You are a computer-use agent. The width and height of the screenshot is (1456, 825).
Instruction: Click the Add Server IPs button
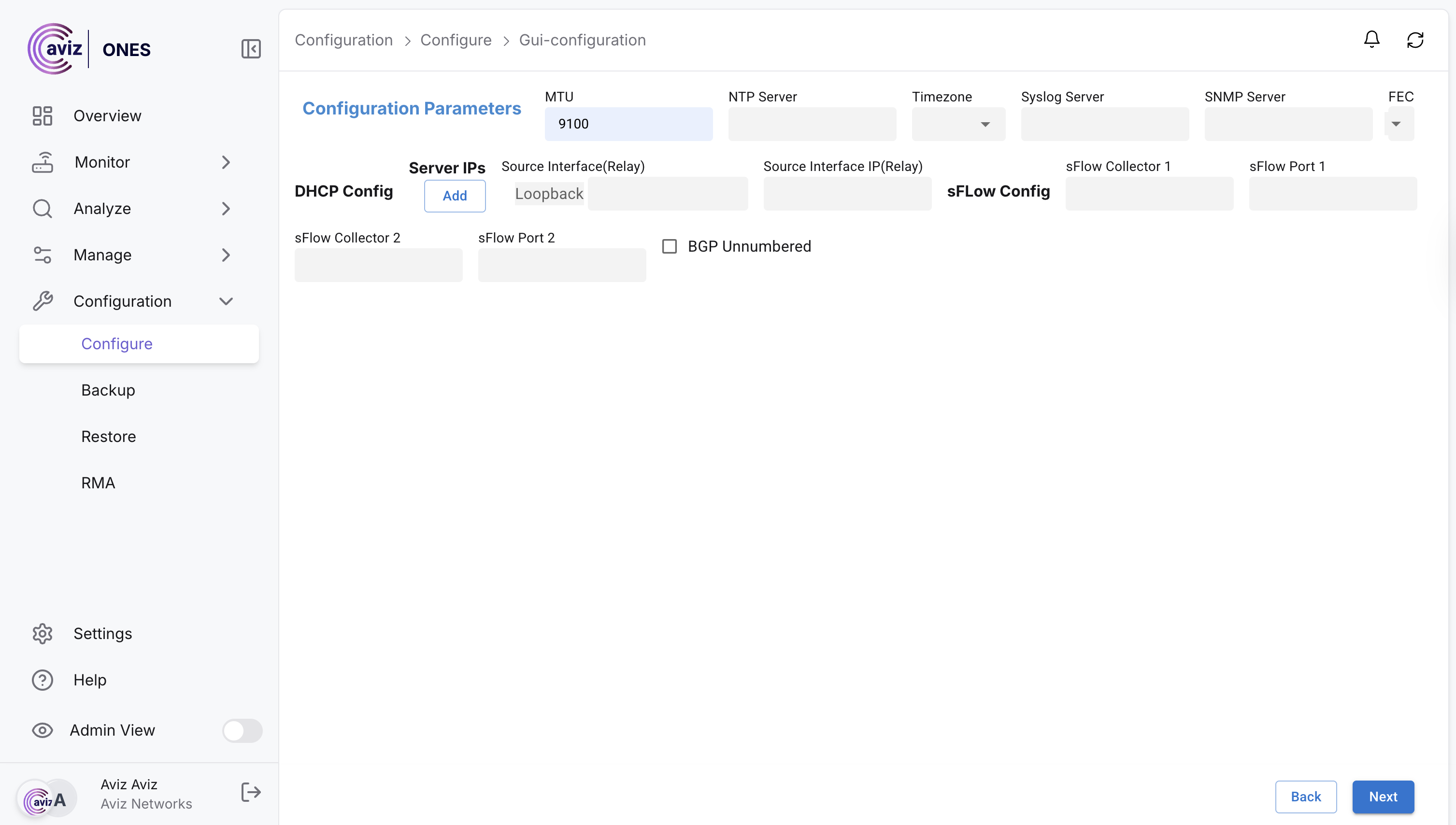tap(455, 196)
